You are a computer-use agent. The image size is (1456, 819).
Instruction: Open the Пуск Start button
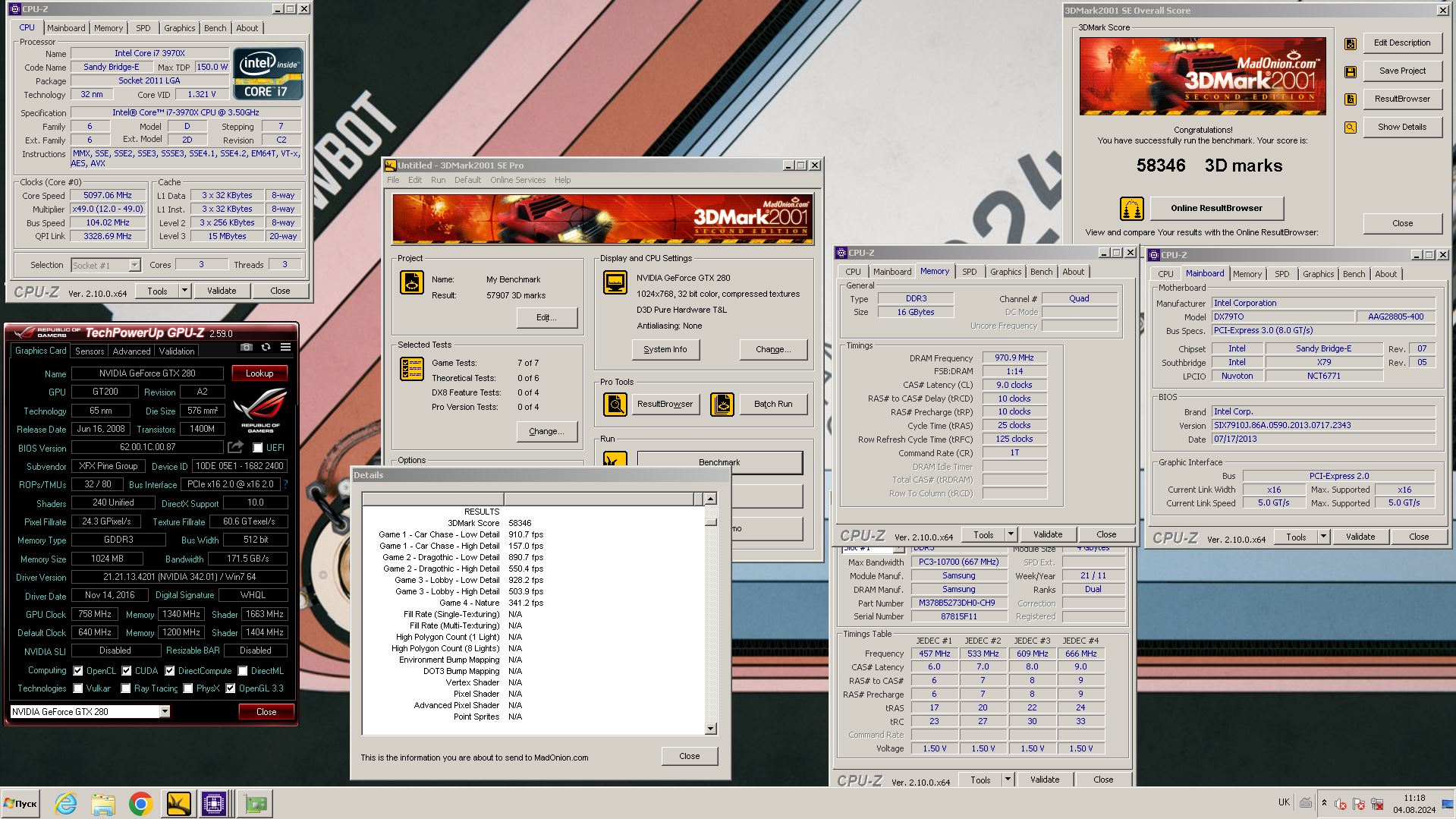click(x=20, y=803)
